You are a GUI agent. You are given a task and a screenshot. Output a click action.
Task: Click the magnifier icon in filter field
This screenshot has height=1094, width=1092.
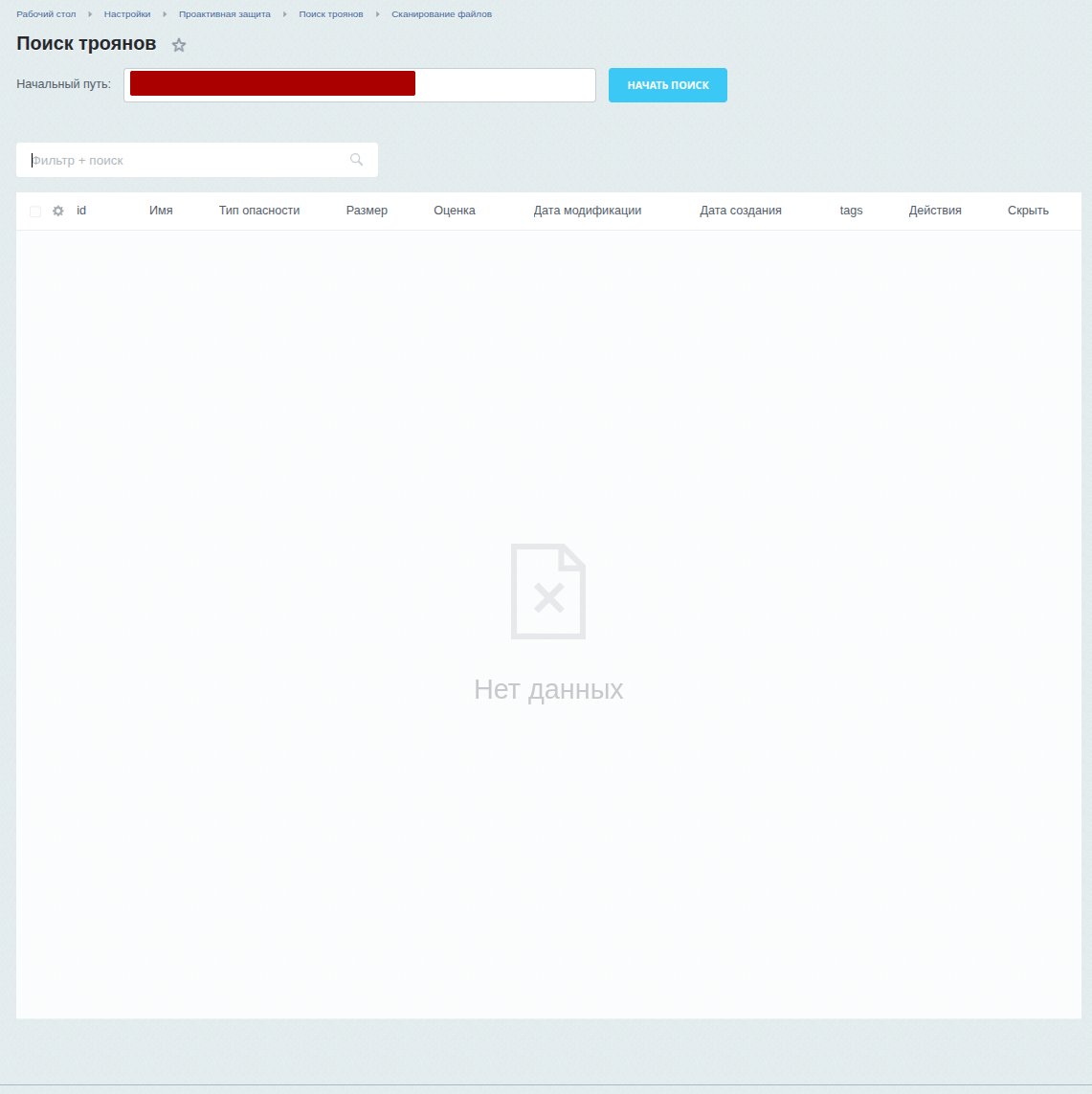[x=356, y=160]
